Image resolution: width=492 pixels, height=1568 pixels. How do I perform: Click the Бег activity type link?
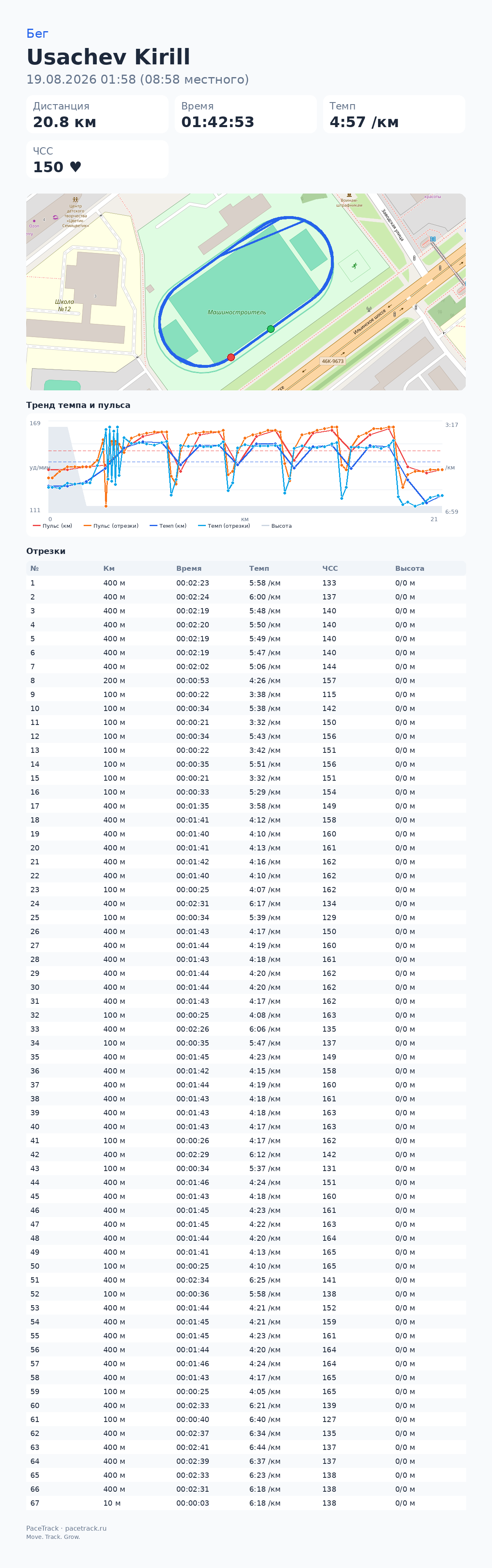37,34
